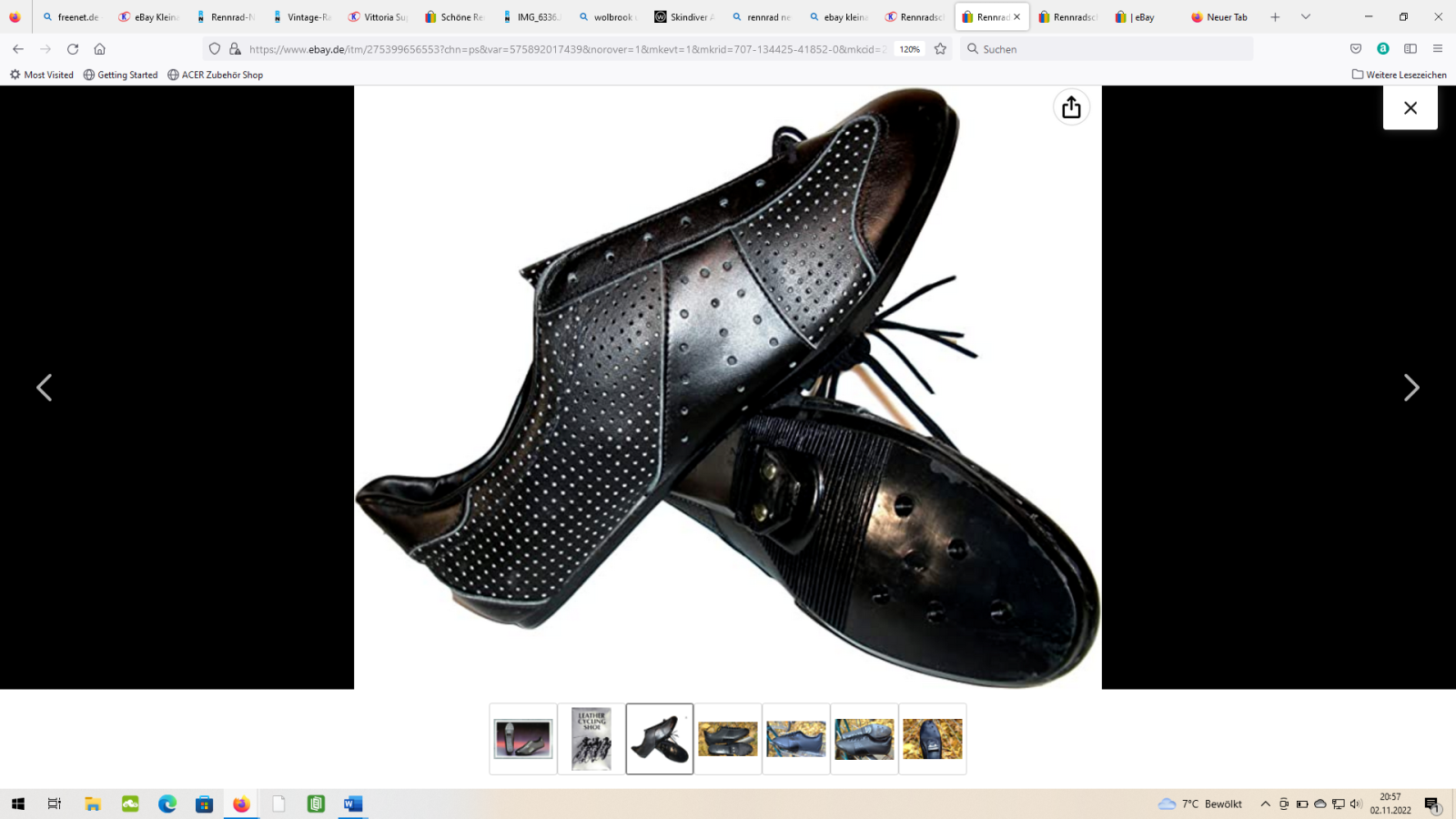The height and width of the screenshot is (819, 1456).
Task: Select first thumbnail of boxed shoes
Action: coord(523,739)
